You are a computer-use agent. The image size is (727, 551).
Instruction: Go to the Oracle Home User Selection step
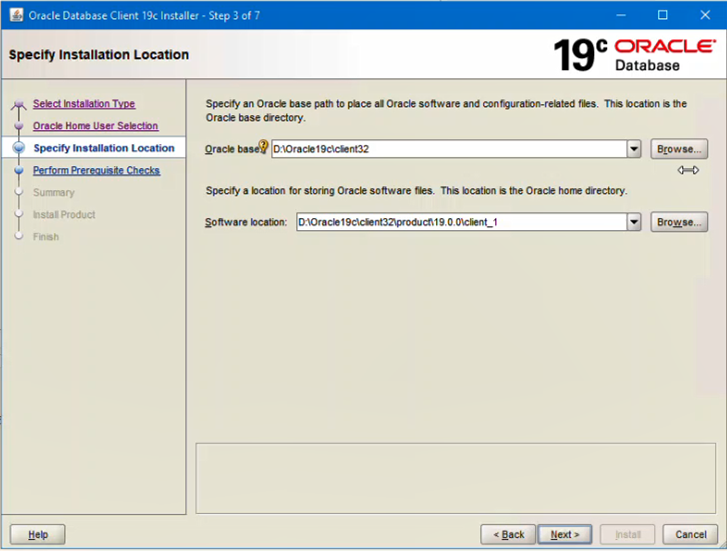point(96,126)
